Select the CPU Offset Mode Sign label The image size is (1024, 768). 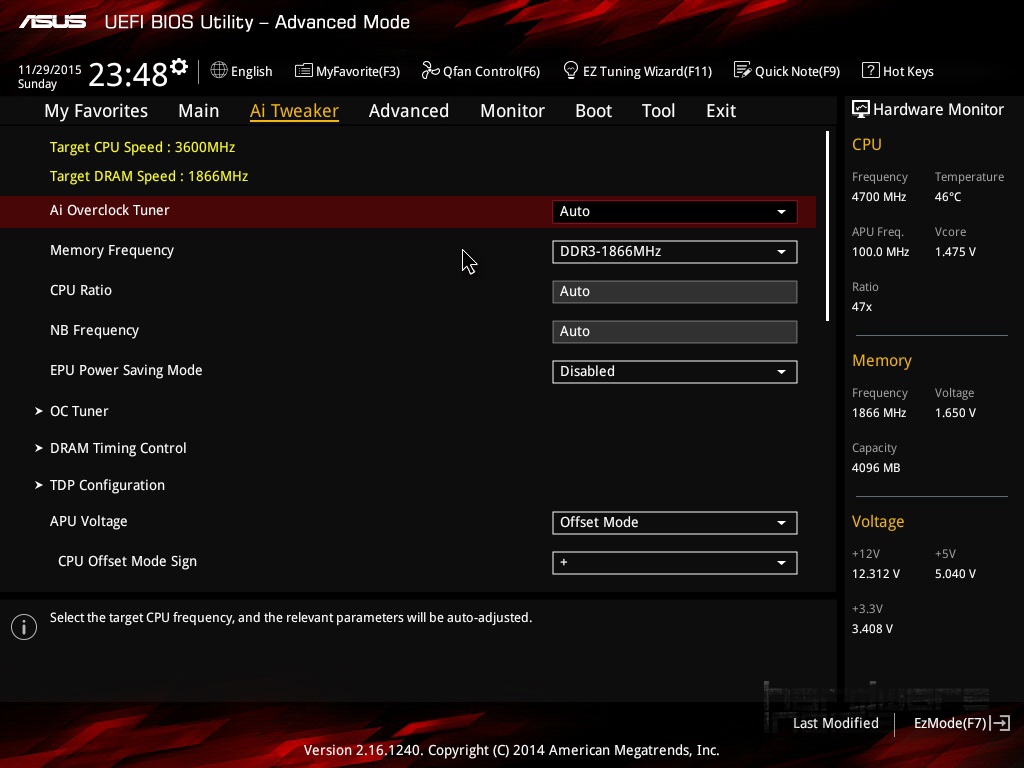(127, 562)
